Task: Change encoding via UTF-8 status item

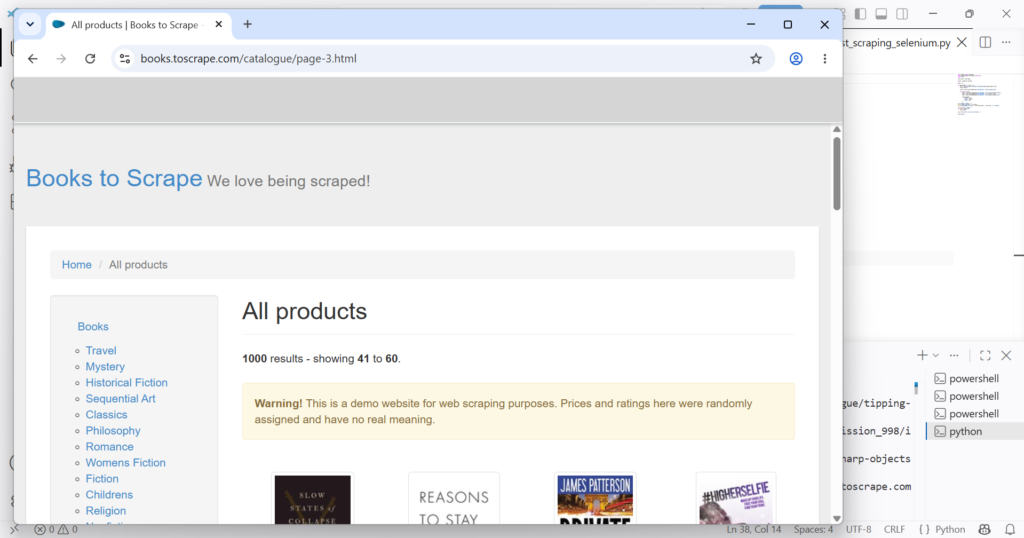Action: [859, 530]
